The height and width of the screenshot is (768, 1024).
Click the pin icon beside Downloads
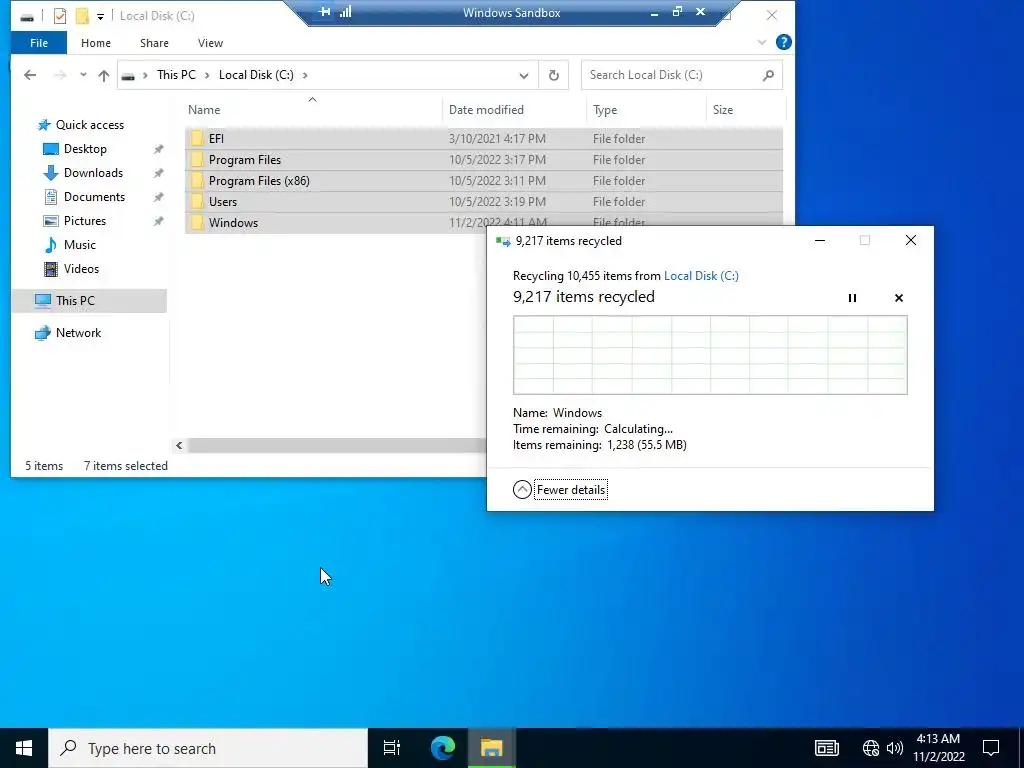158,173
